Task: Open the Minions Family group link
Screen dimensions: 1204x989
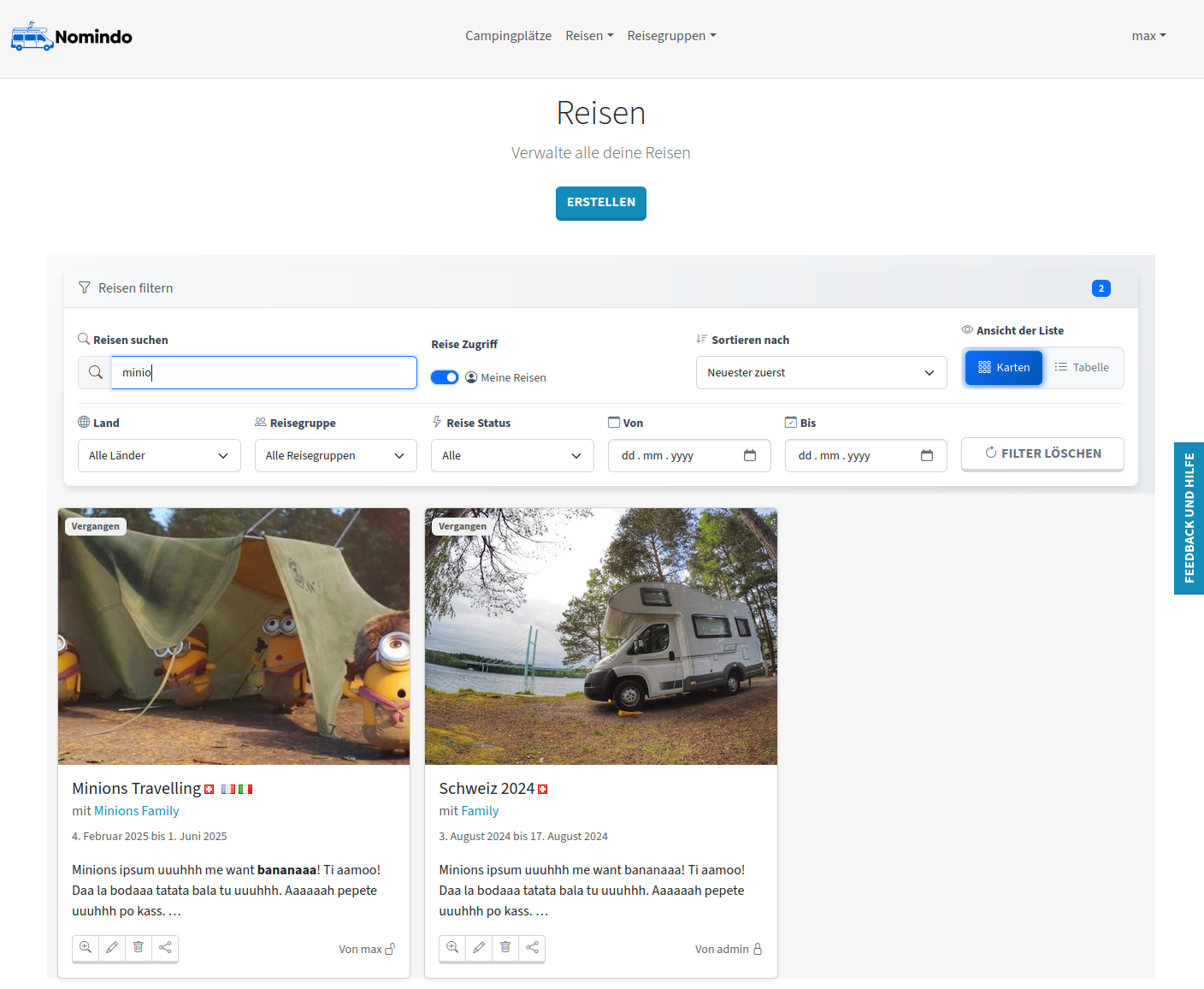Action: [137, 811]
